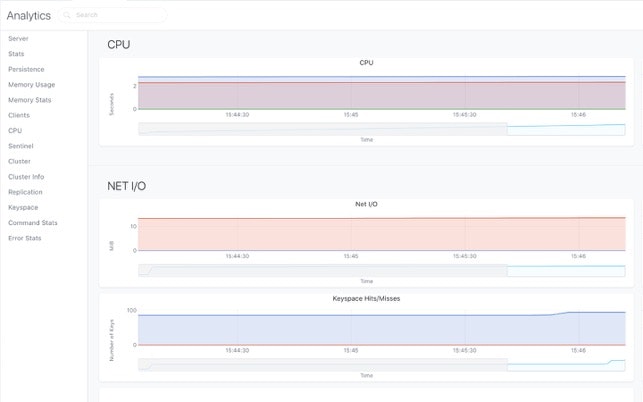Go to Replication section
643x402 pixels.
[x=25, y=192]
